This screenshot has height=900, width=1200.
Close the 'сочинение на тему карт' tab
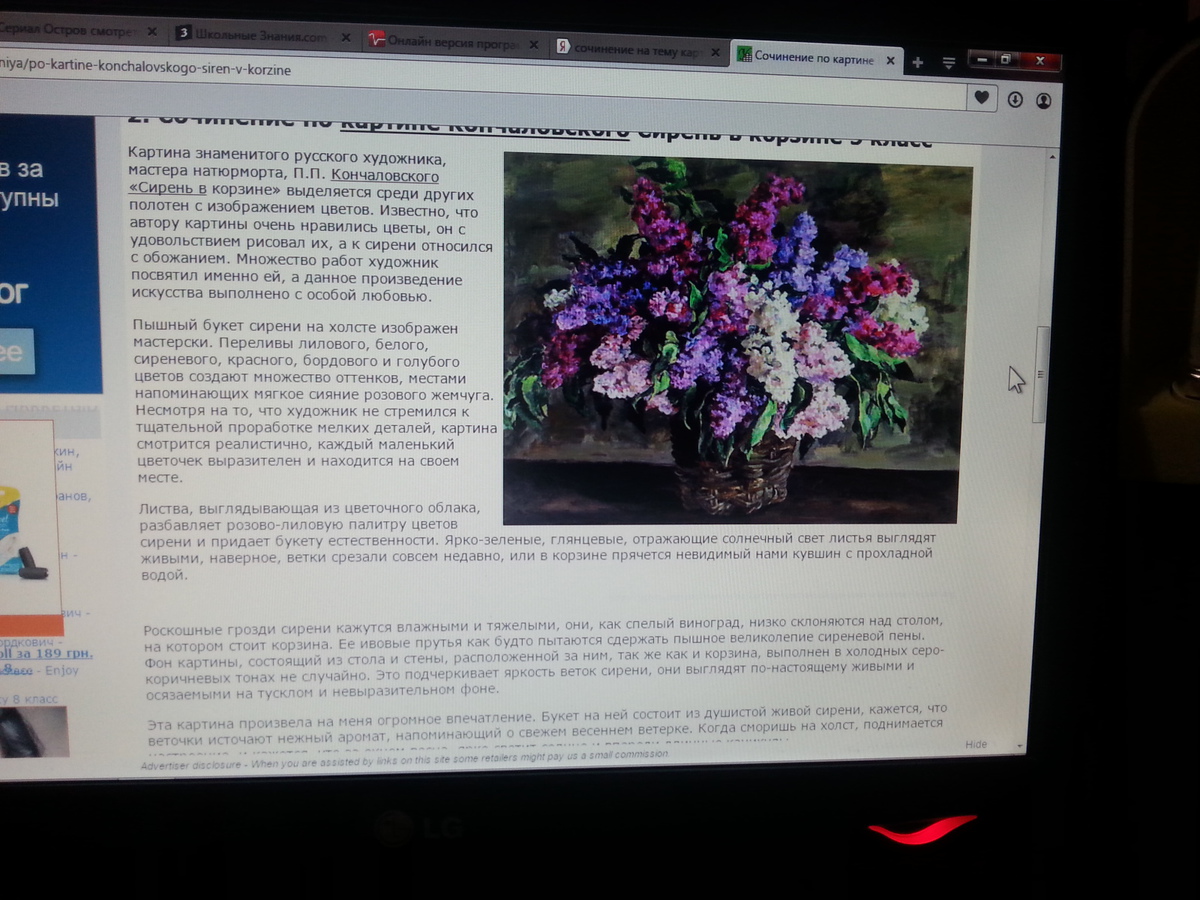click(x=717, y=51)
